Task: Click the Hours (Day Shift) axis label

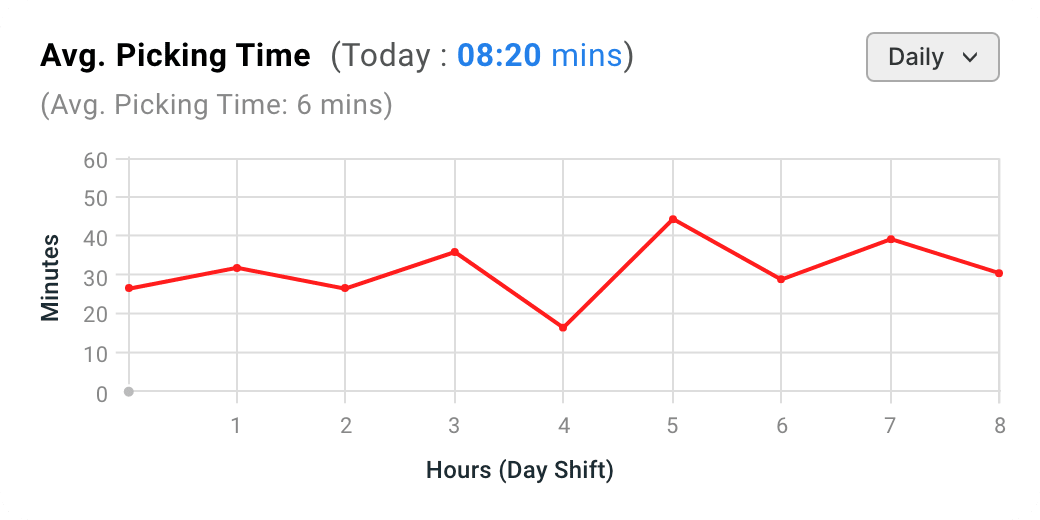Action: coord(520,471)
